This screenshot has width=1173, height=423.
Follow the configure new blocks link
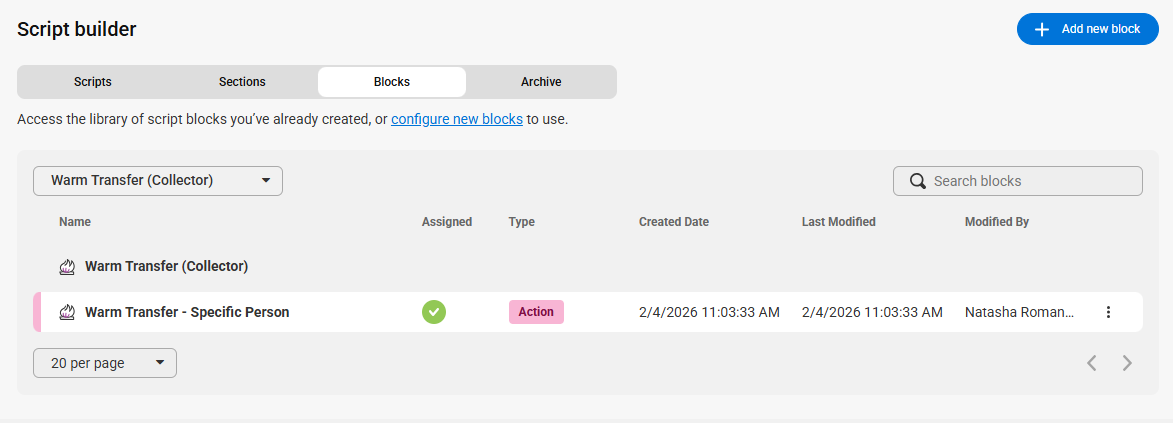pyautogui.click(x=457, y=119)
